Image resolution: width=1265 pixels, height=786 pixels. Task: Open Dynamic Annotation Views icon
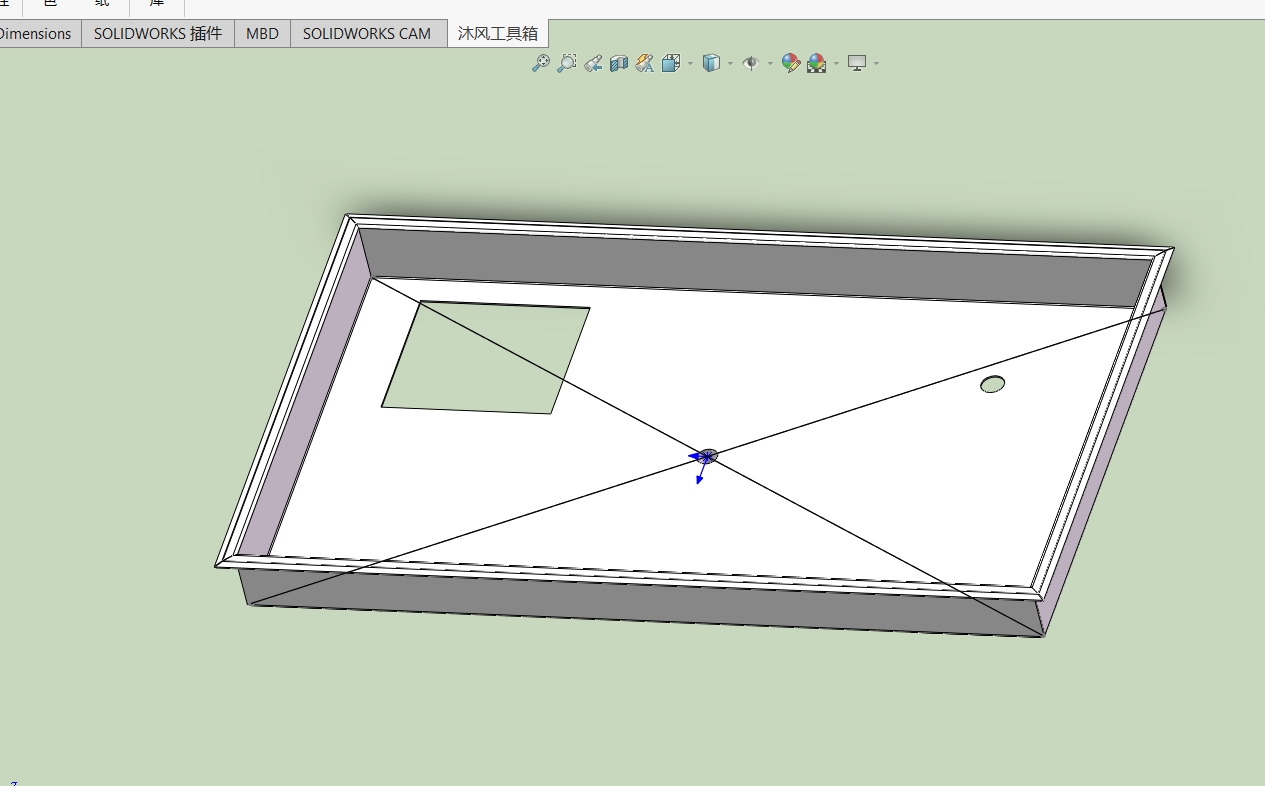pyautogui.click(x=644, y=63)
